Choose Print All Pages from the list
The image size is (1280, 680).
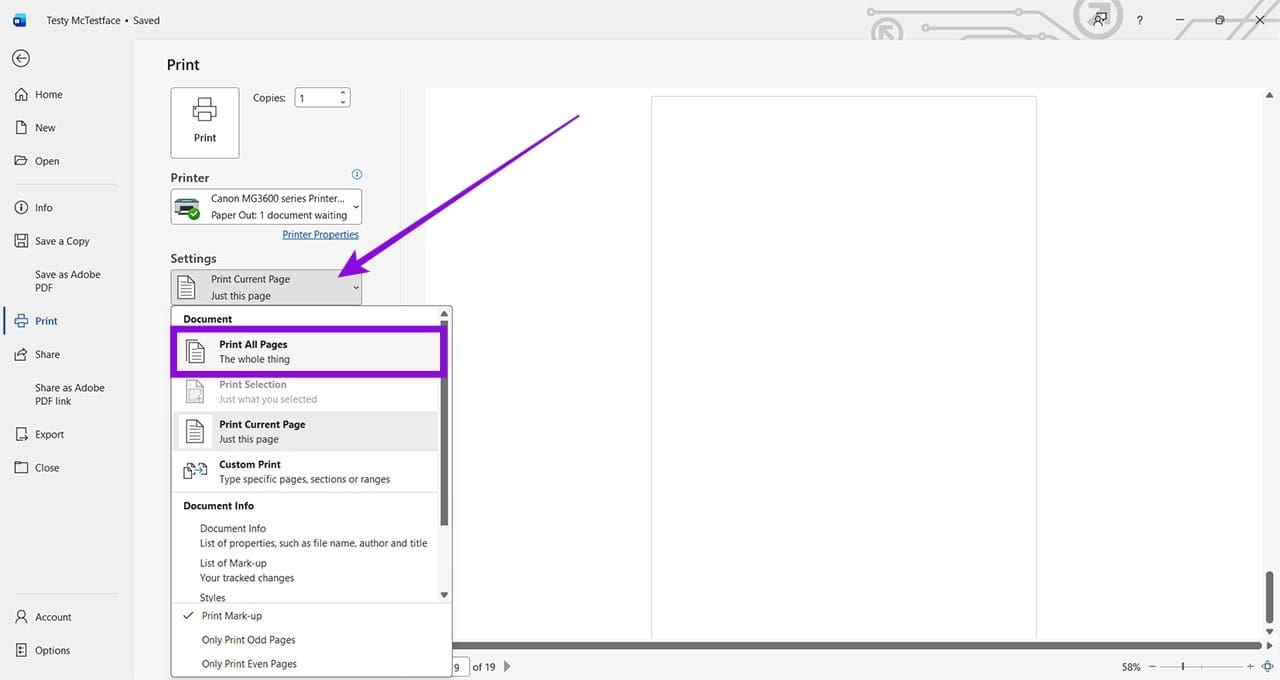[x=308, y=351]
